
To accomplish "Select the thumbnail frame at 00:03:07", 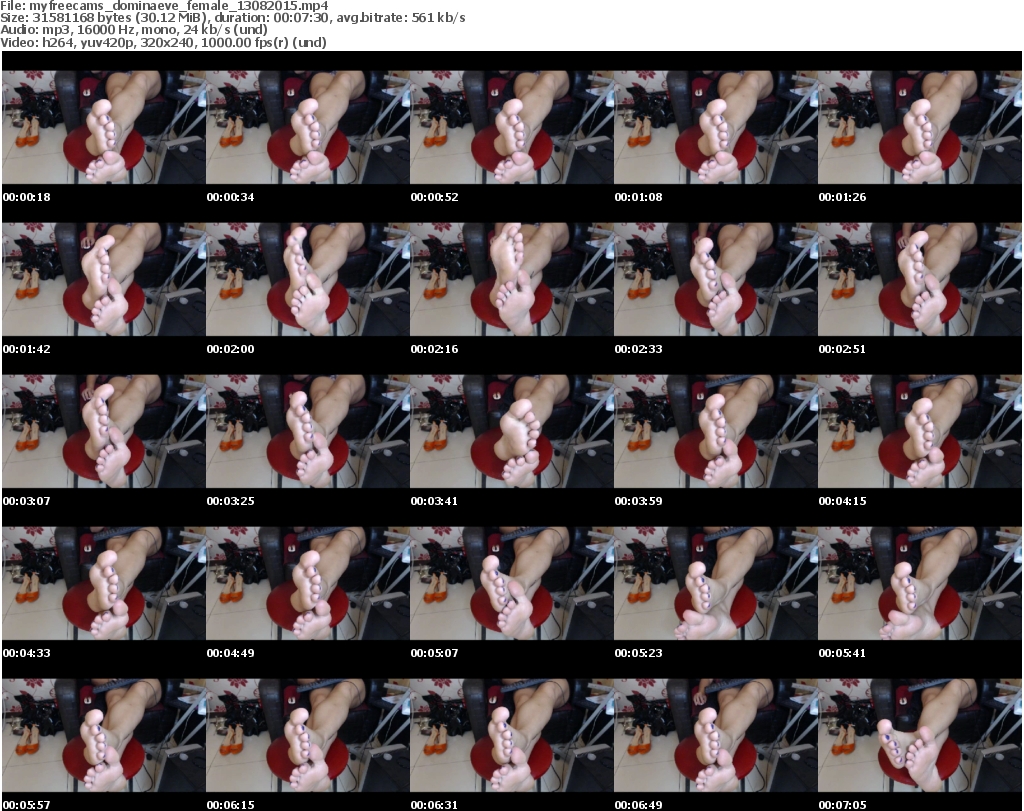I will coord(104,432).
